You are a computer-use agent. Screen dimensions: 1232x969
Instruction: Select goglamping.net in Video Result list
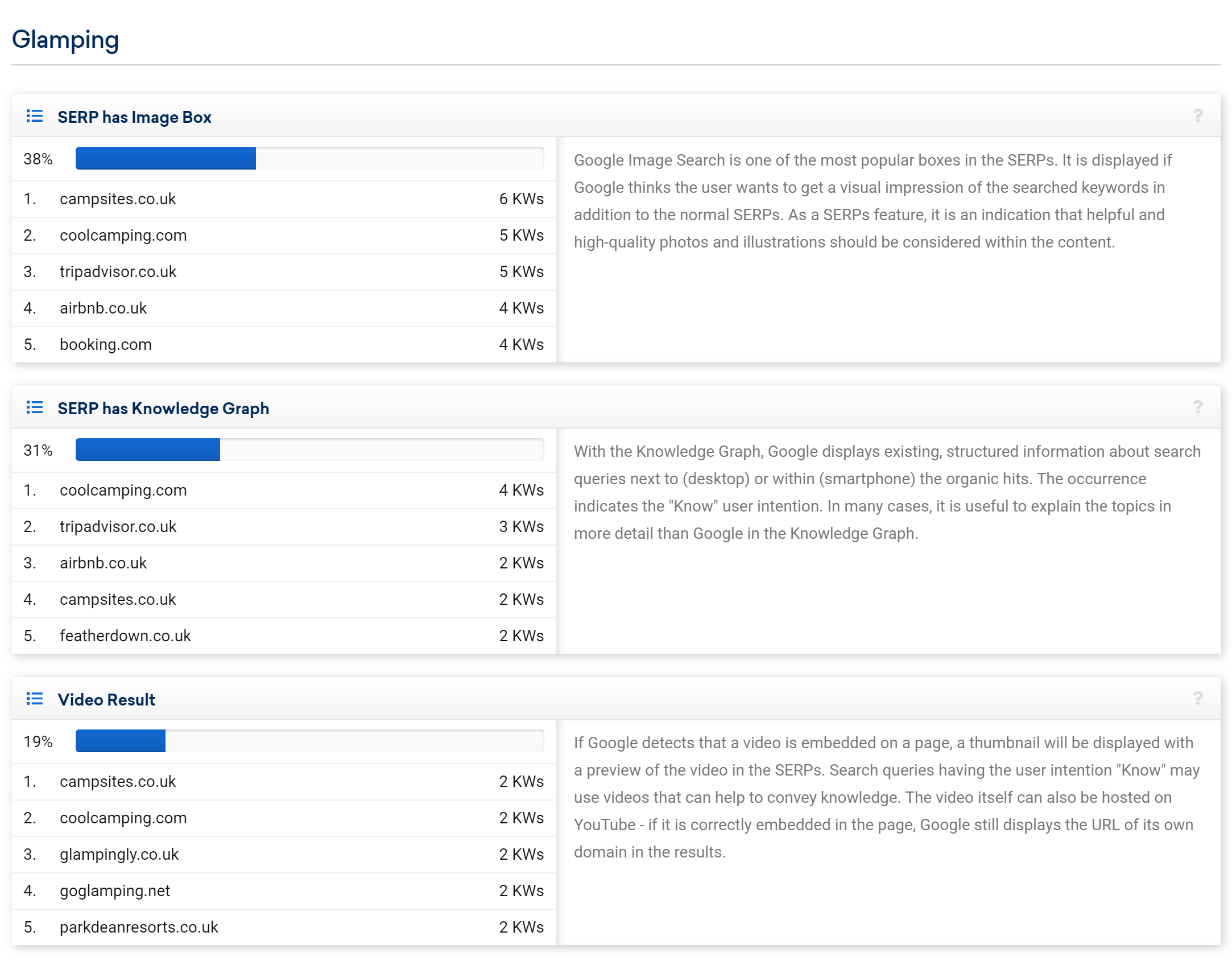(115, 891)
